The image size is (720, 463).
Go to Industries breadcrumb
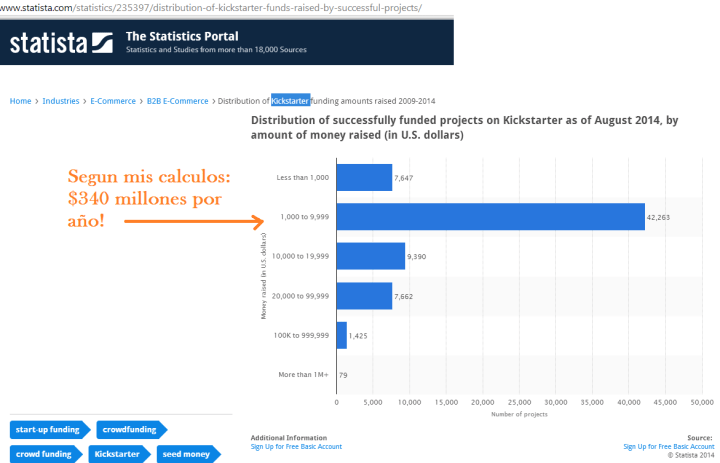click(60, 101)
